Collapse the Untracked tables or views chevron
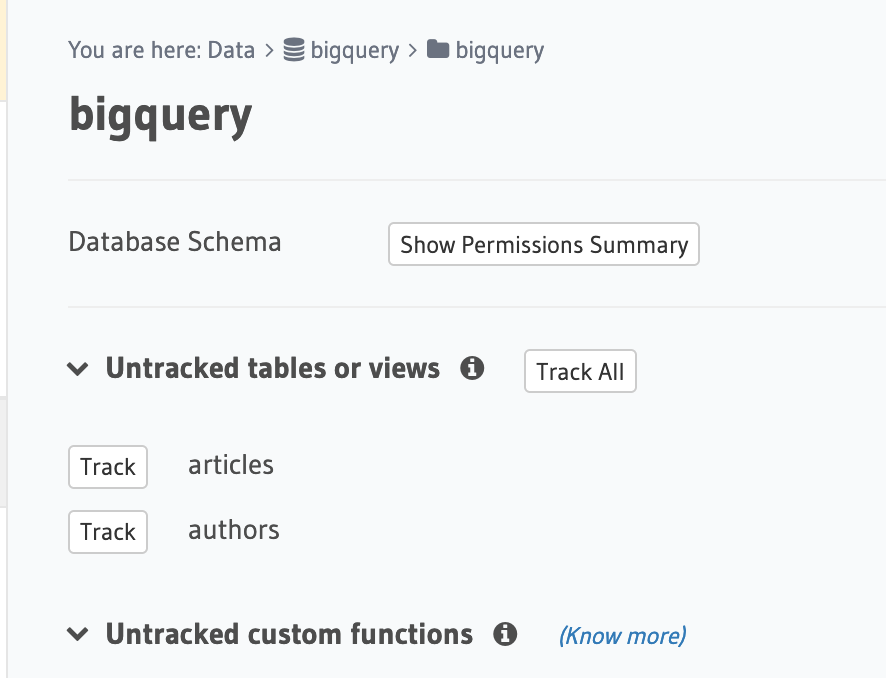 [x=78, y=369]
